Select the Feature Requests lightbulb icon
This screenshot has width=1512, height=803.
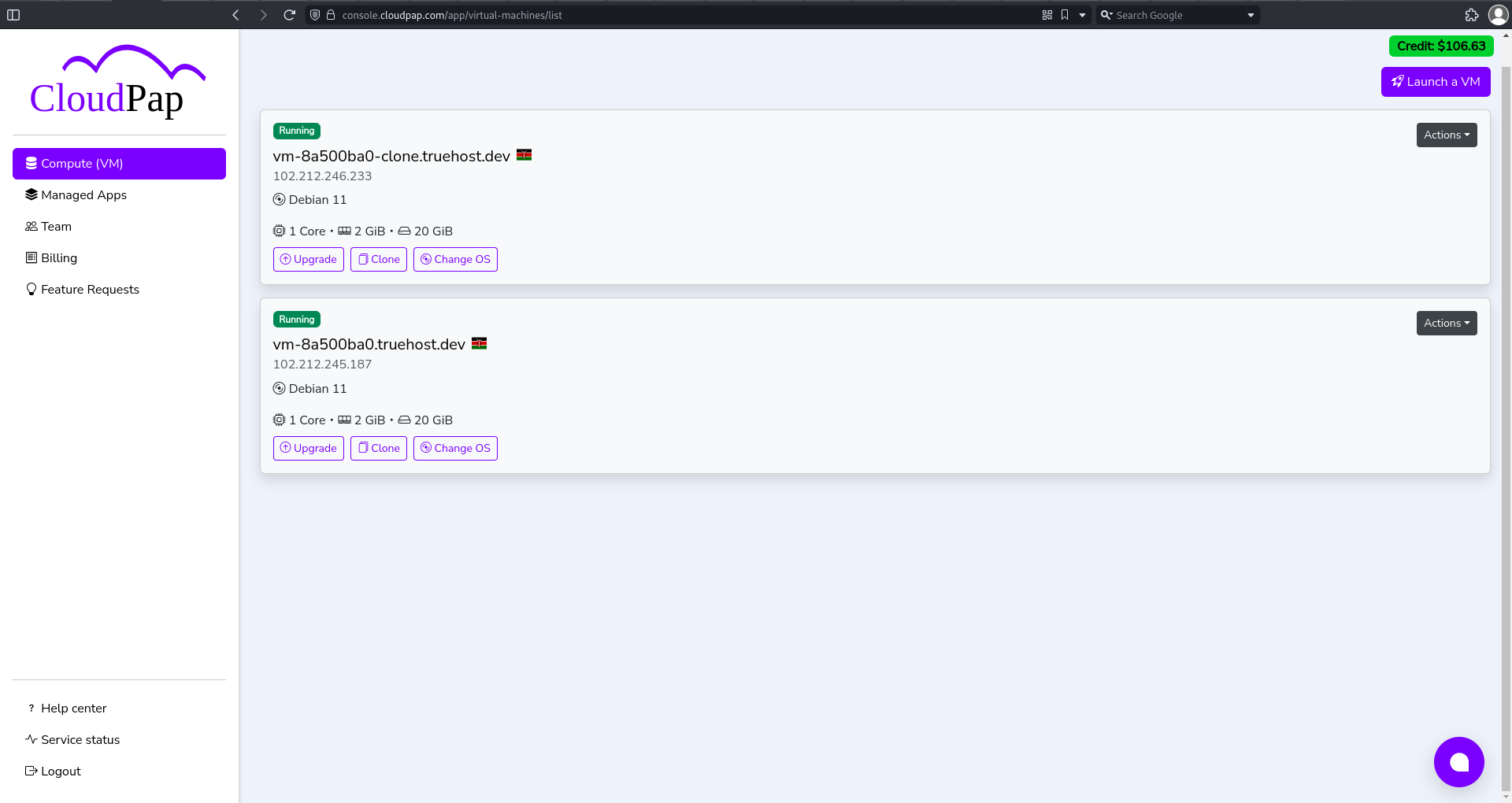point(31,289)
